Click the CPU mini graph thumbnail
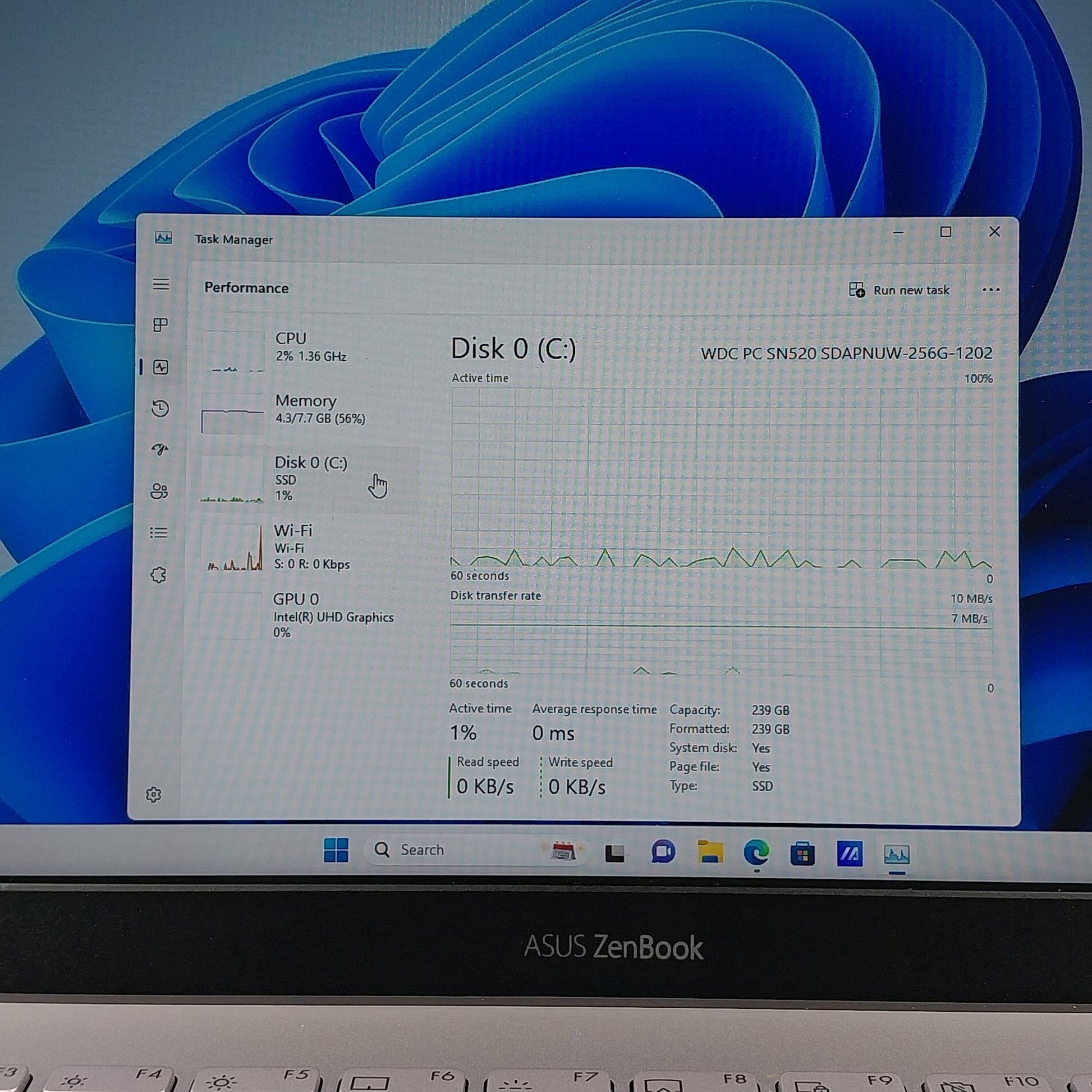 (233, 352)
